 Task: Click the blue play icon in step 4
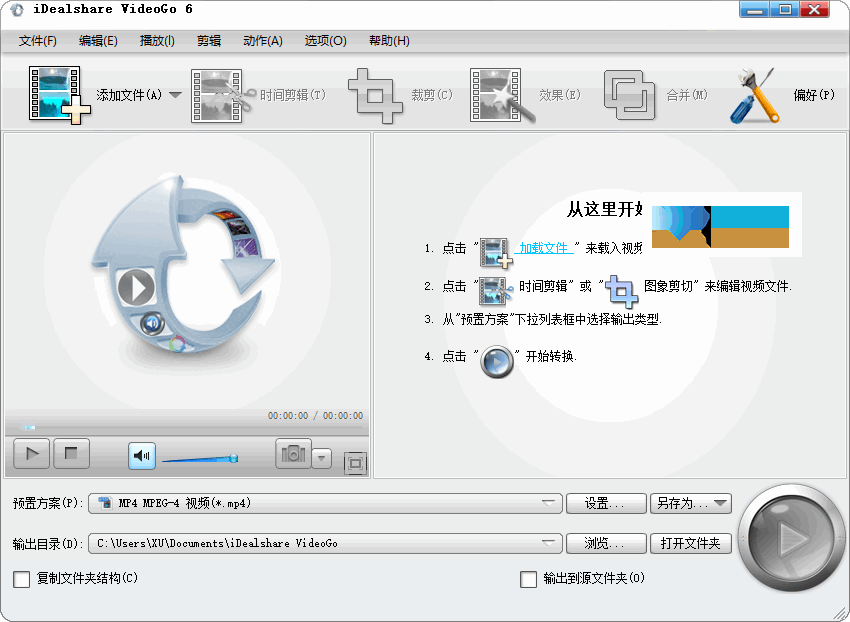tap(497, 361)
